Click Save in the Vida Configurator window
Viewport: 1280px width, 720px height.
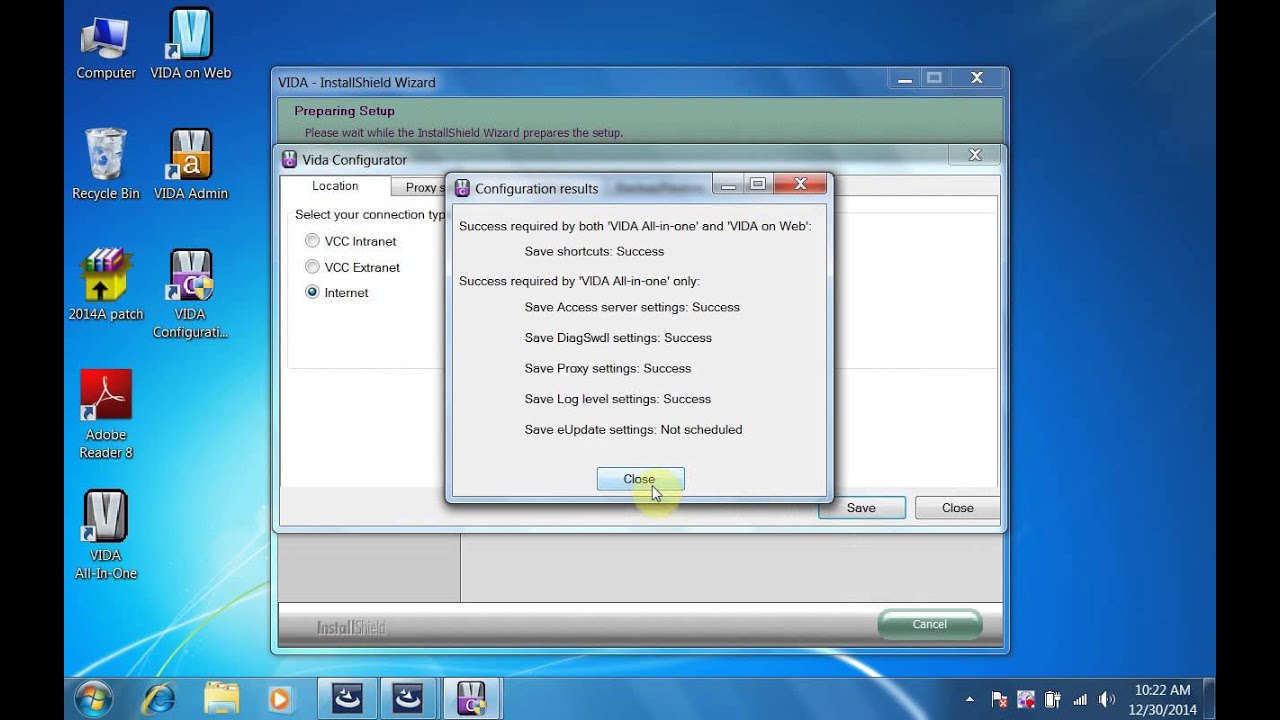861,508
